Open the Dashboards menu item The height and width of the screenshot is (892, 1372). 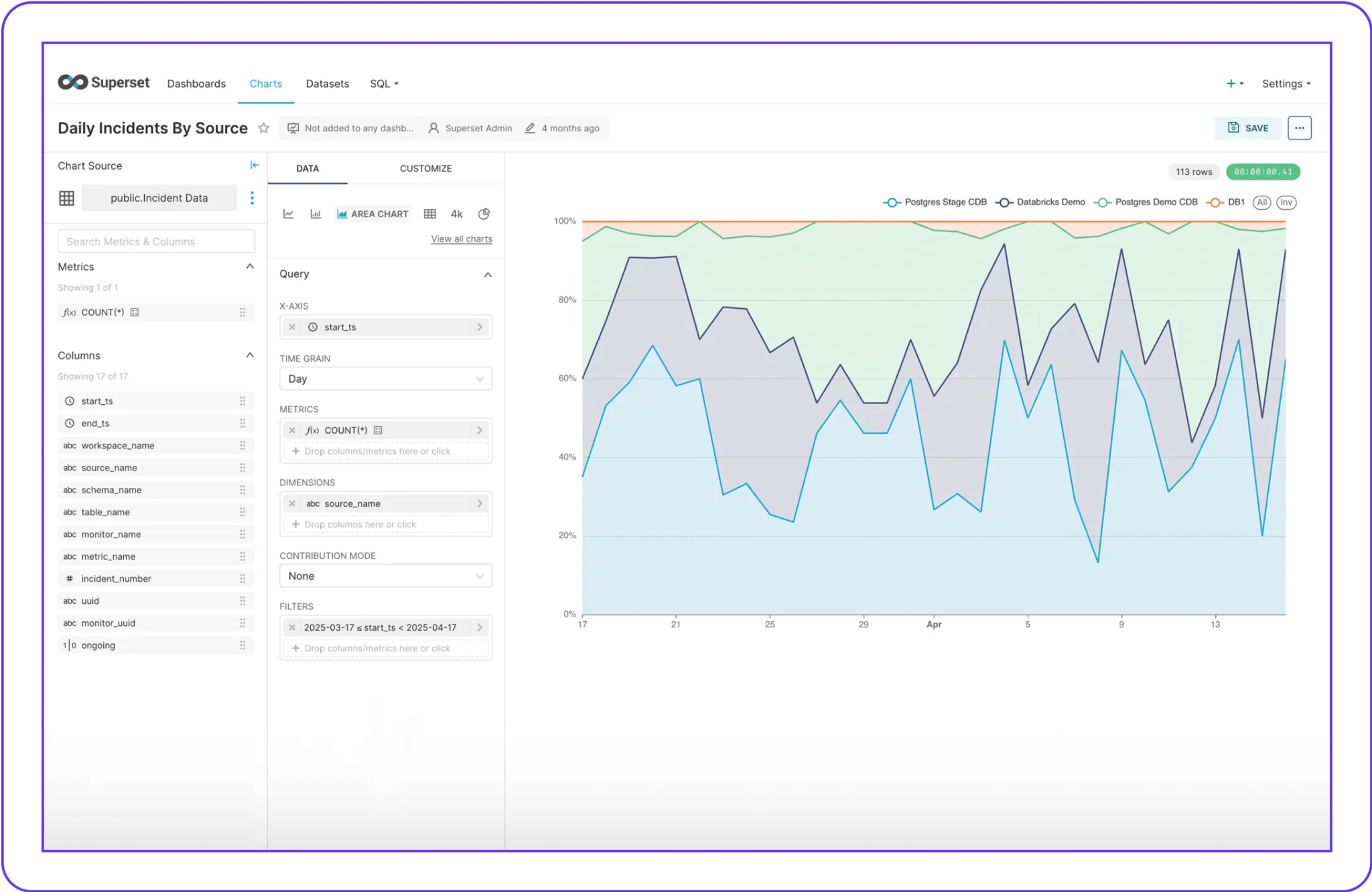click(196, 83)
